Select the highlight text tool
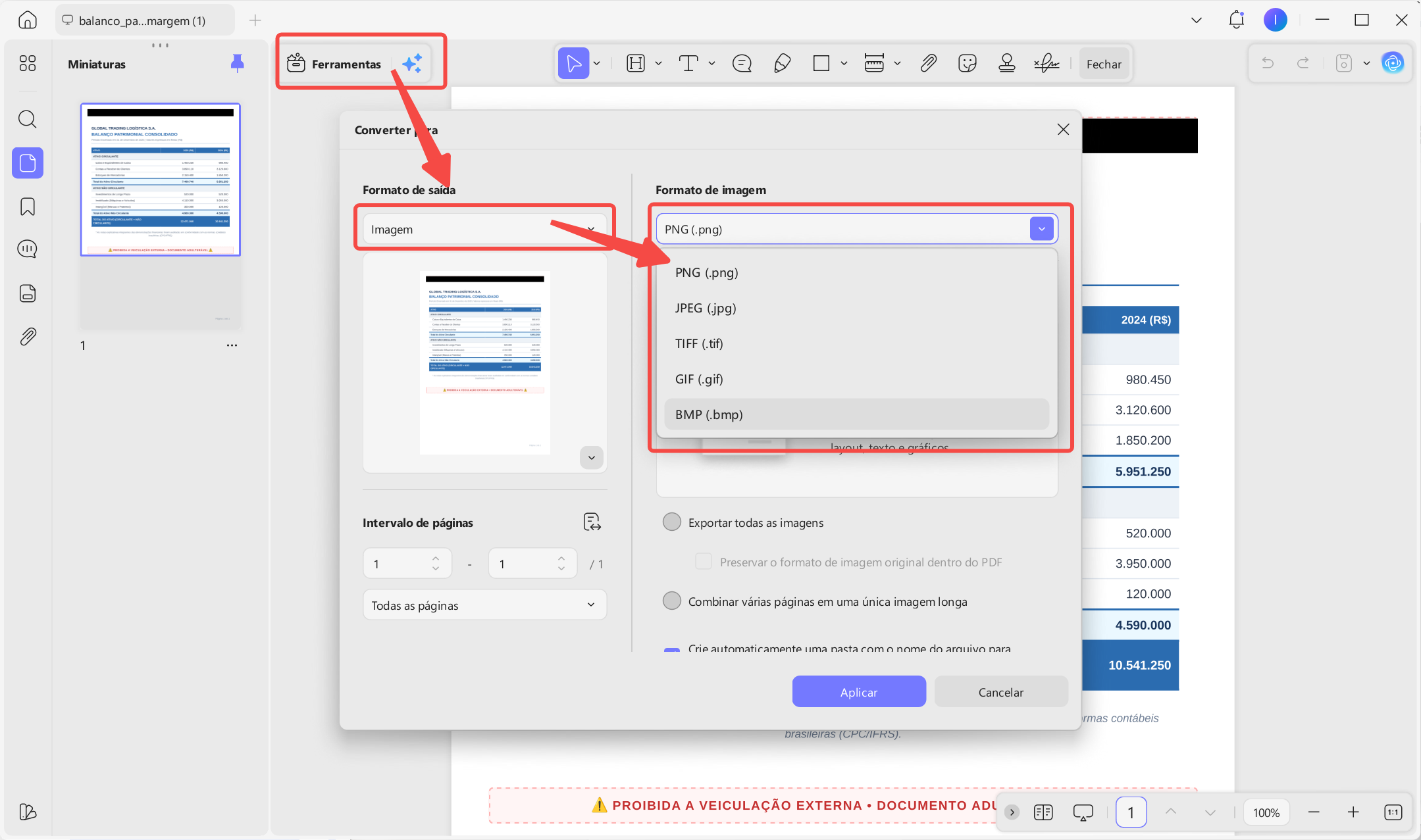Screen dimensions: 1421x840 click(x=636, y=64)
